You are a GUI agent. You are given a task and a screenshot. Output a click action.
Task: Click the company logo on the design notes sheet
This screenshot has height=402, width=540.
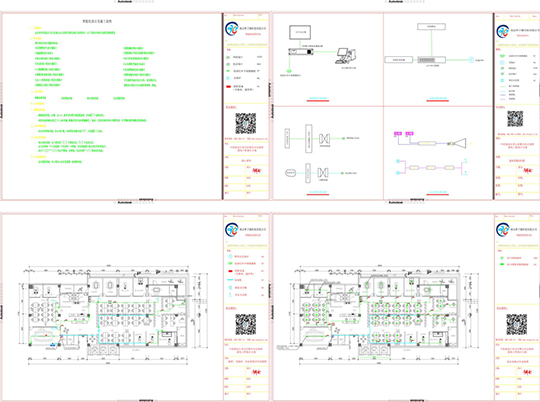tap(231, 29)
